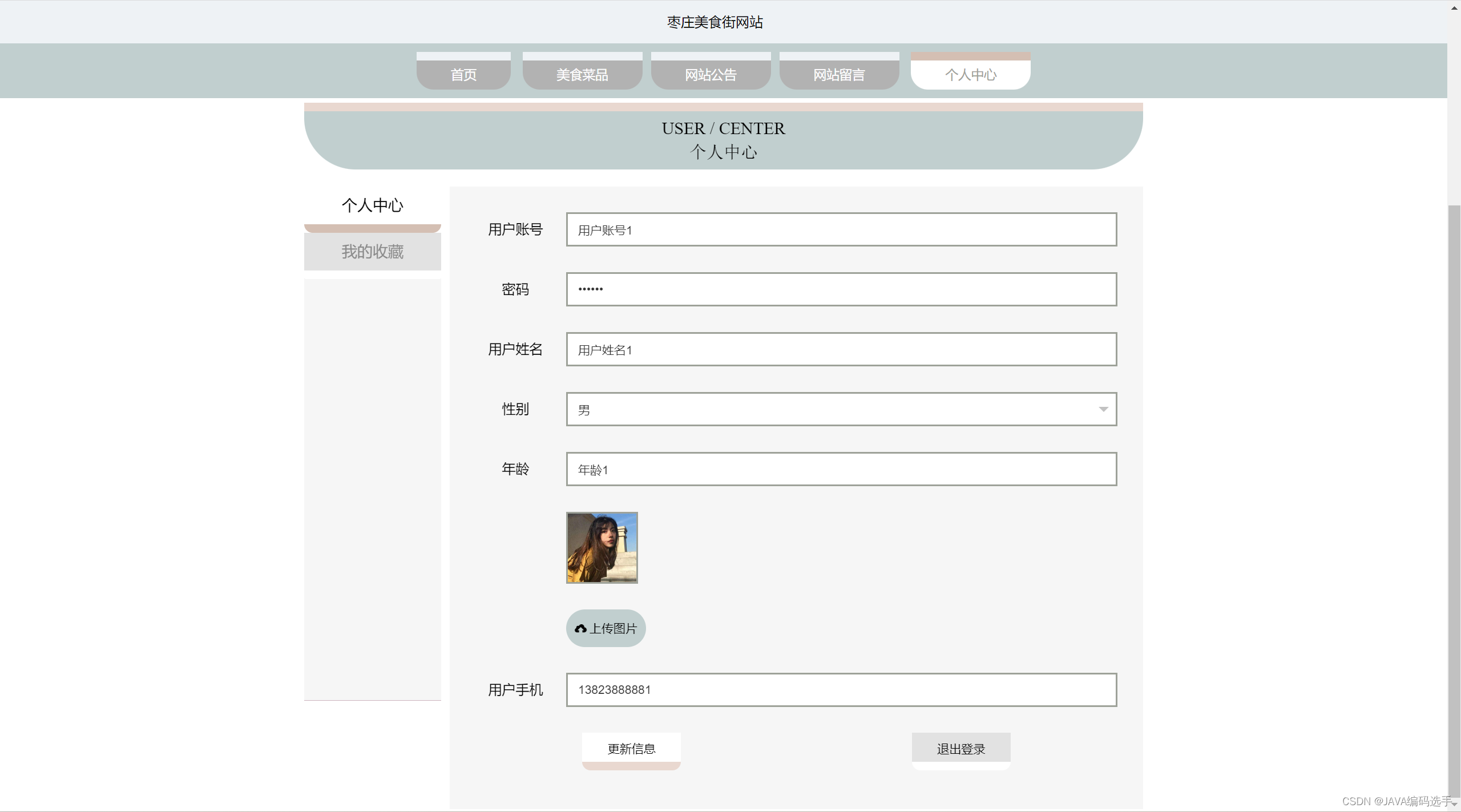Click the dropdown arrow in the 男 selector
This screenshot has height=812, width=1461.
[1103, 409]
